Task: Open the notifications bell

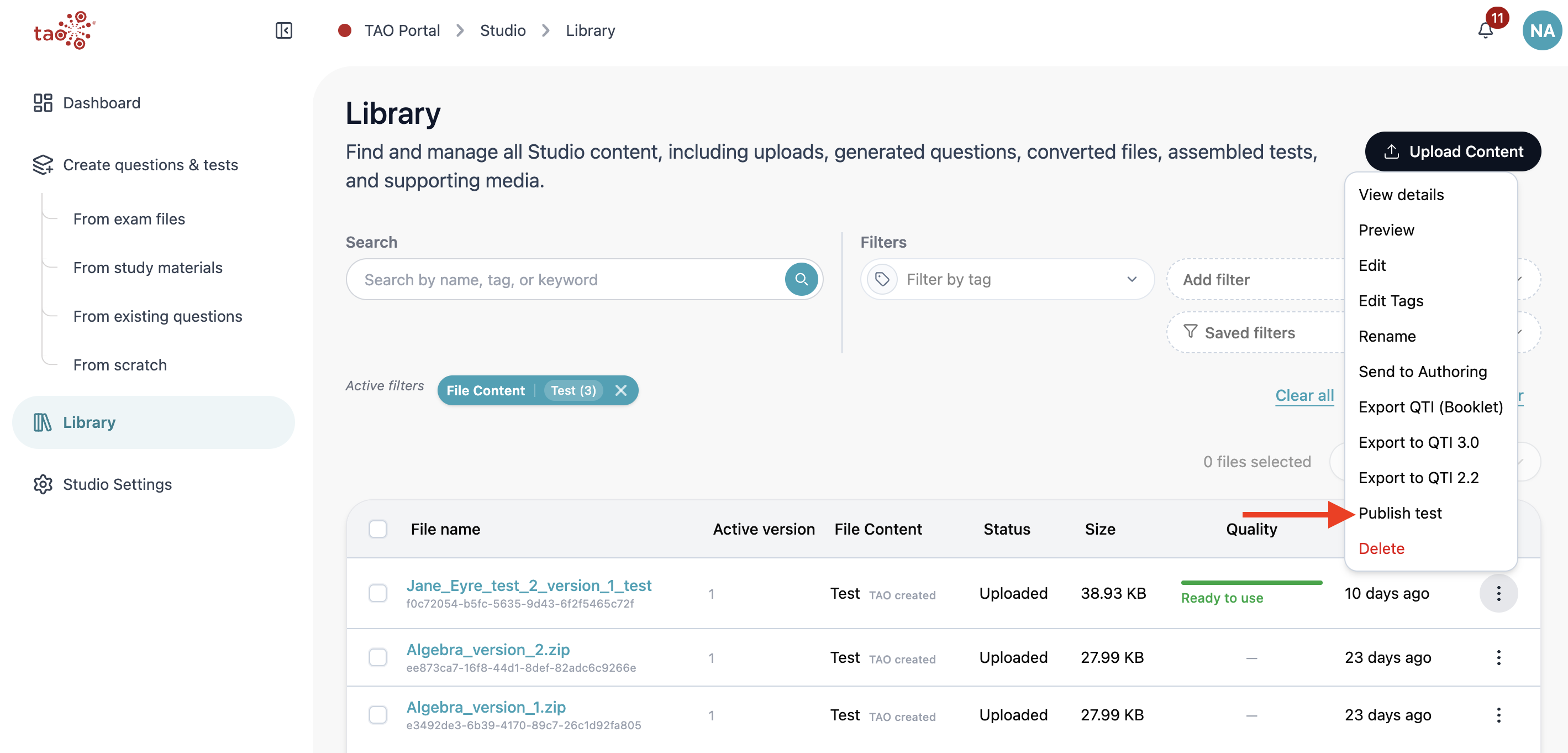Action: point(1485,30)
